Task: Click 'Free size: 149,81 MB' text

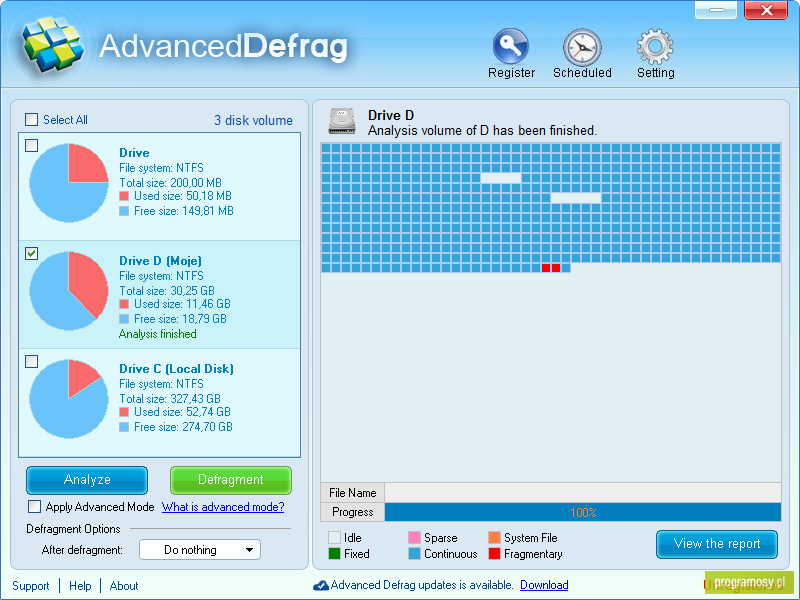Action: (x=184, y=211)
